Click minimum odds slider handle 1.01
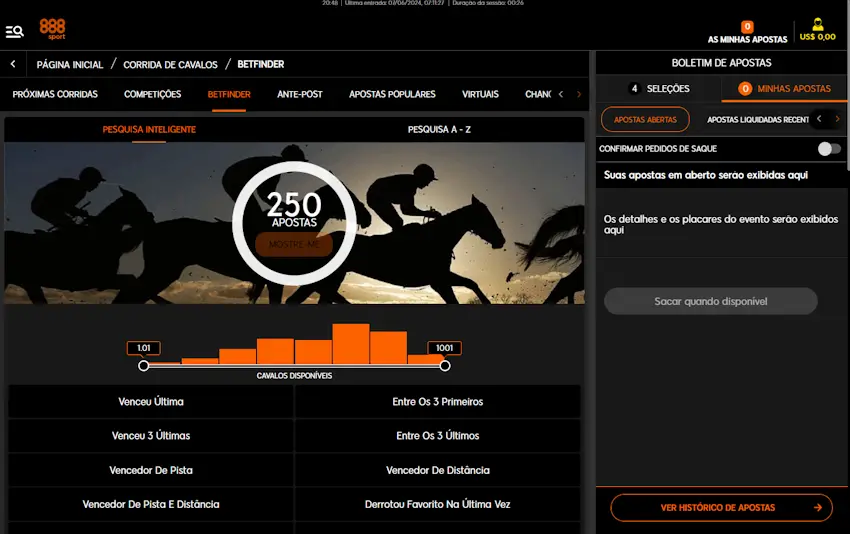 coord(144,366)
